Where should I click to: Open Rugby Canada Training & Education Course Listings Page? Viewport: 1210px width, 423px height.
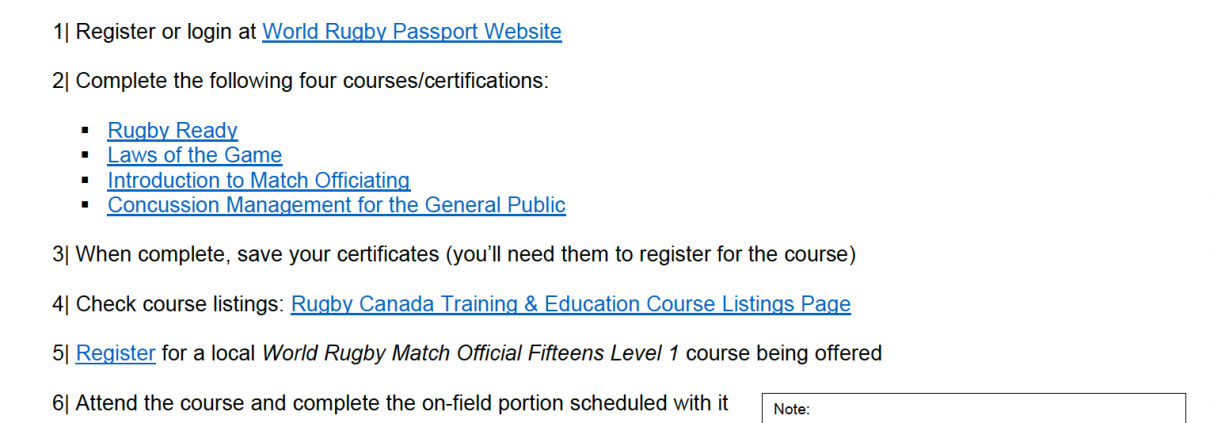[571, 304]
